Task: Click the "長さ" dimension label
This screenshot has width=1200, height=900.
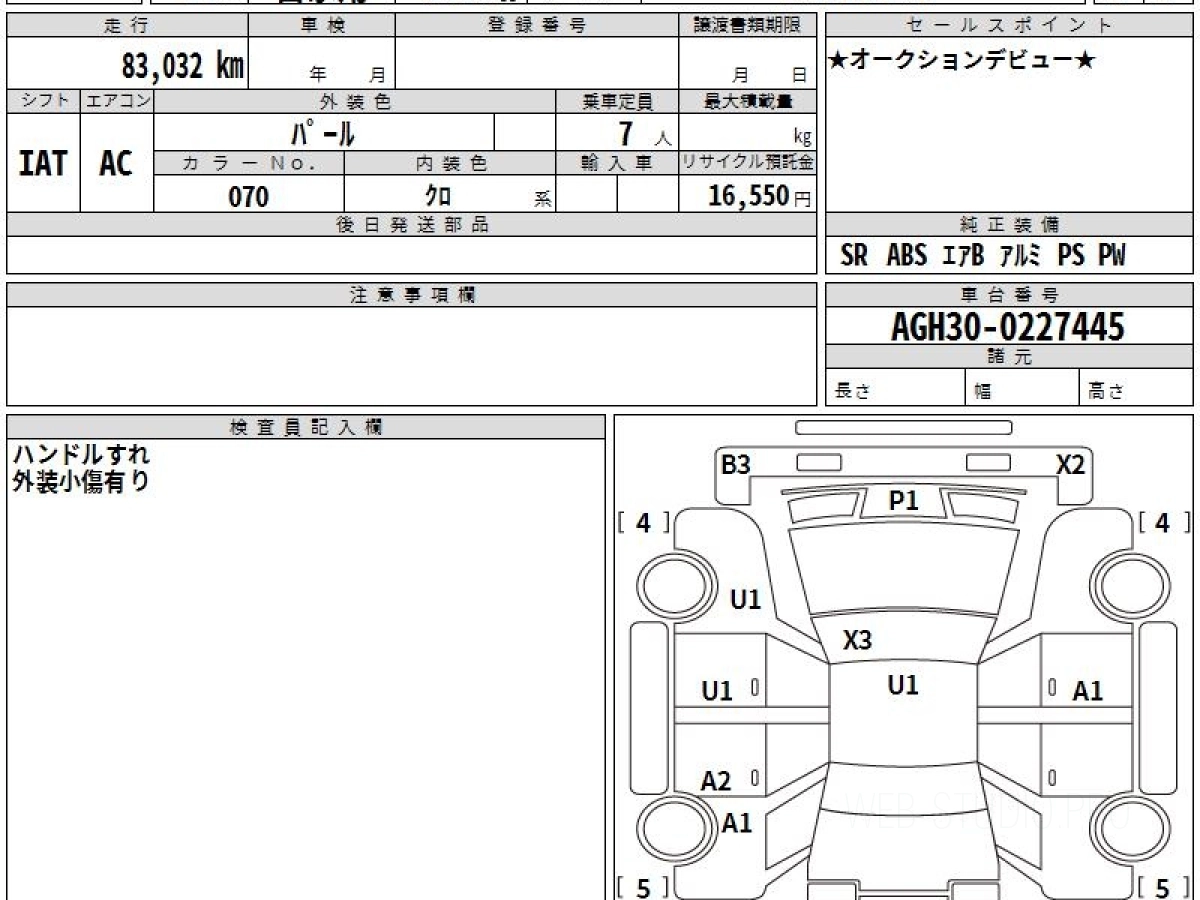Action: (851, 392)
